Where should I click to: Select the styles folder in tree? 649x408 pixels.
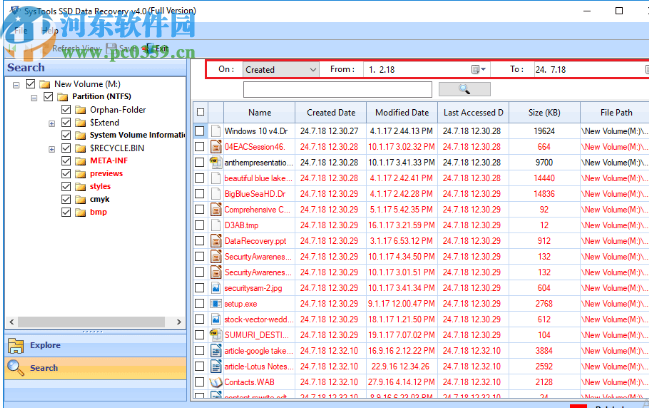pos(100,187)
